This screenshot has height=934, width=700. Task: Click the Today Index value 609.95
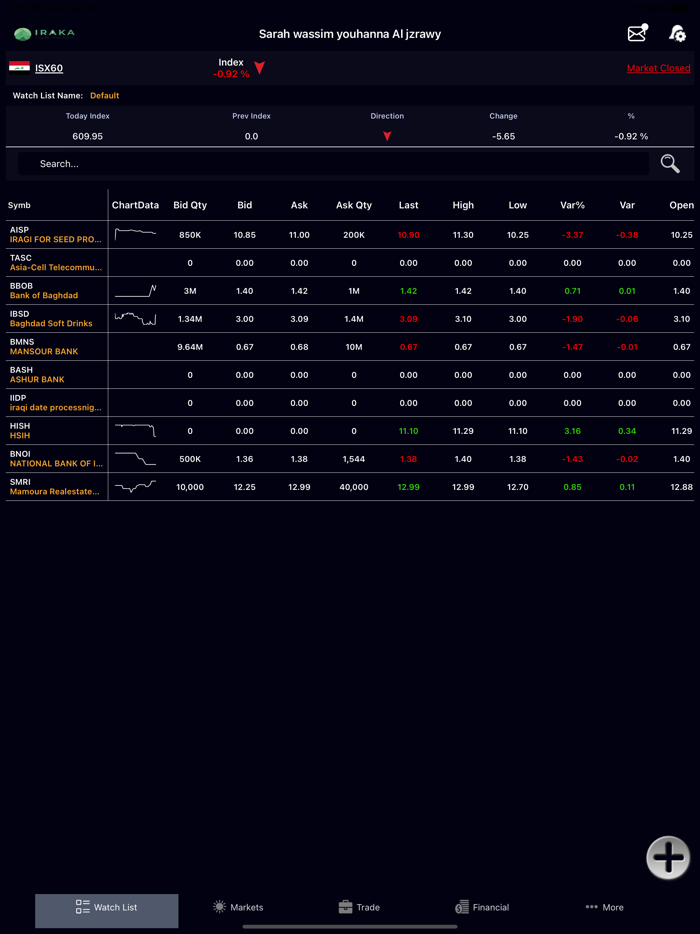[88, 136]
